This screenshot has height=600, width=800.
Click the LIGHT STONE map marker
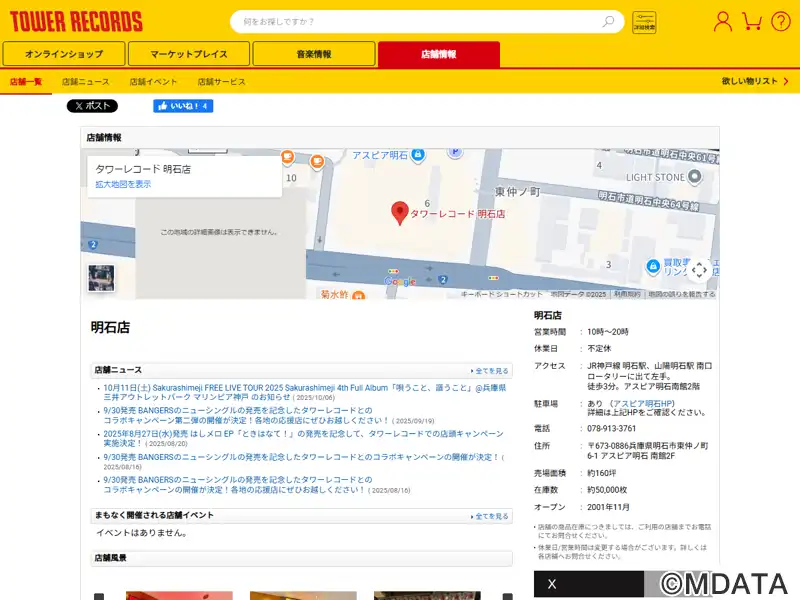coord(694,177)
